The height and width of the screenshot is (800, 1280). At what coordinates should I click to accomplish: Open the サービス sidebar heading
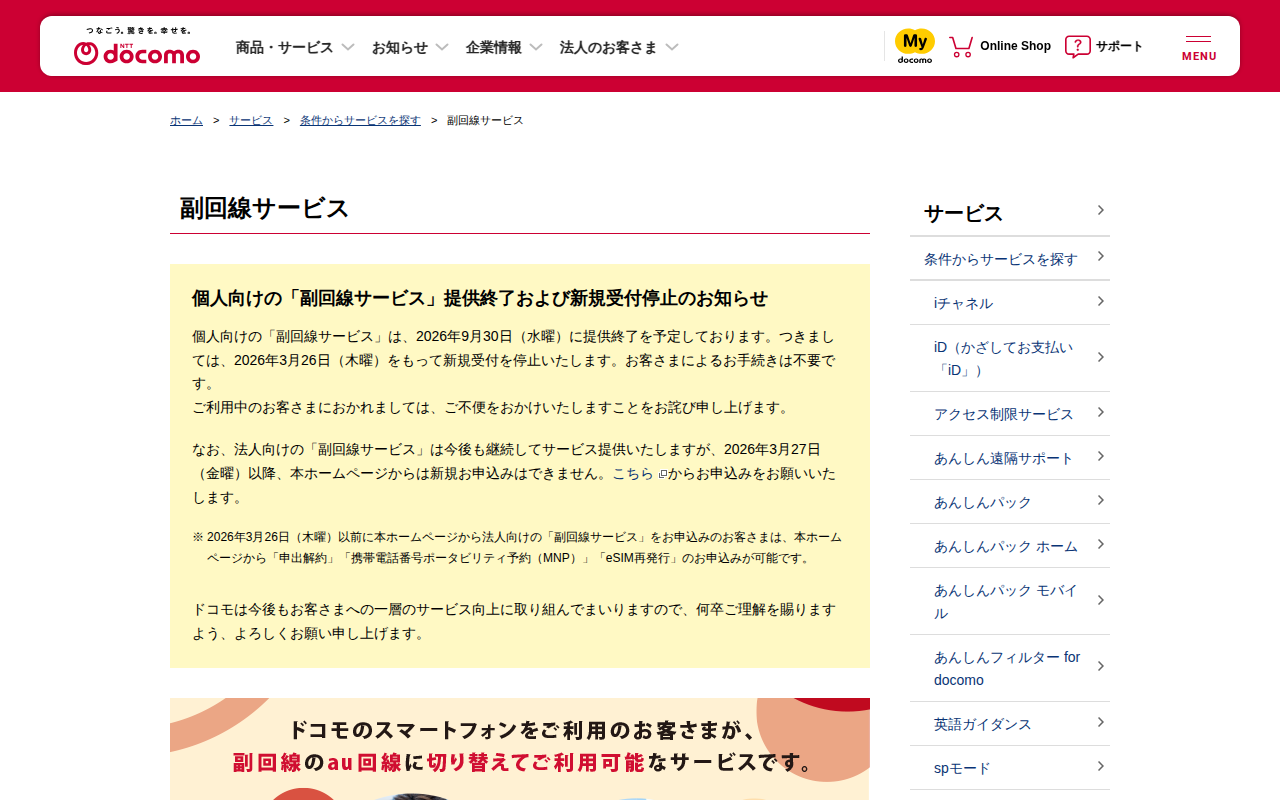click(x=1010, y=213)
